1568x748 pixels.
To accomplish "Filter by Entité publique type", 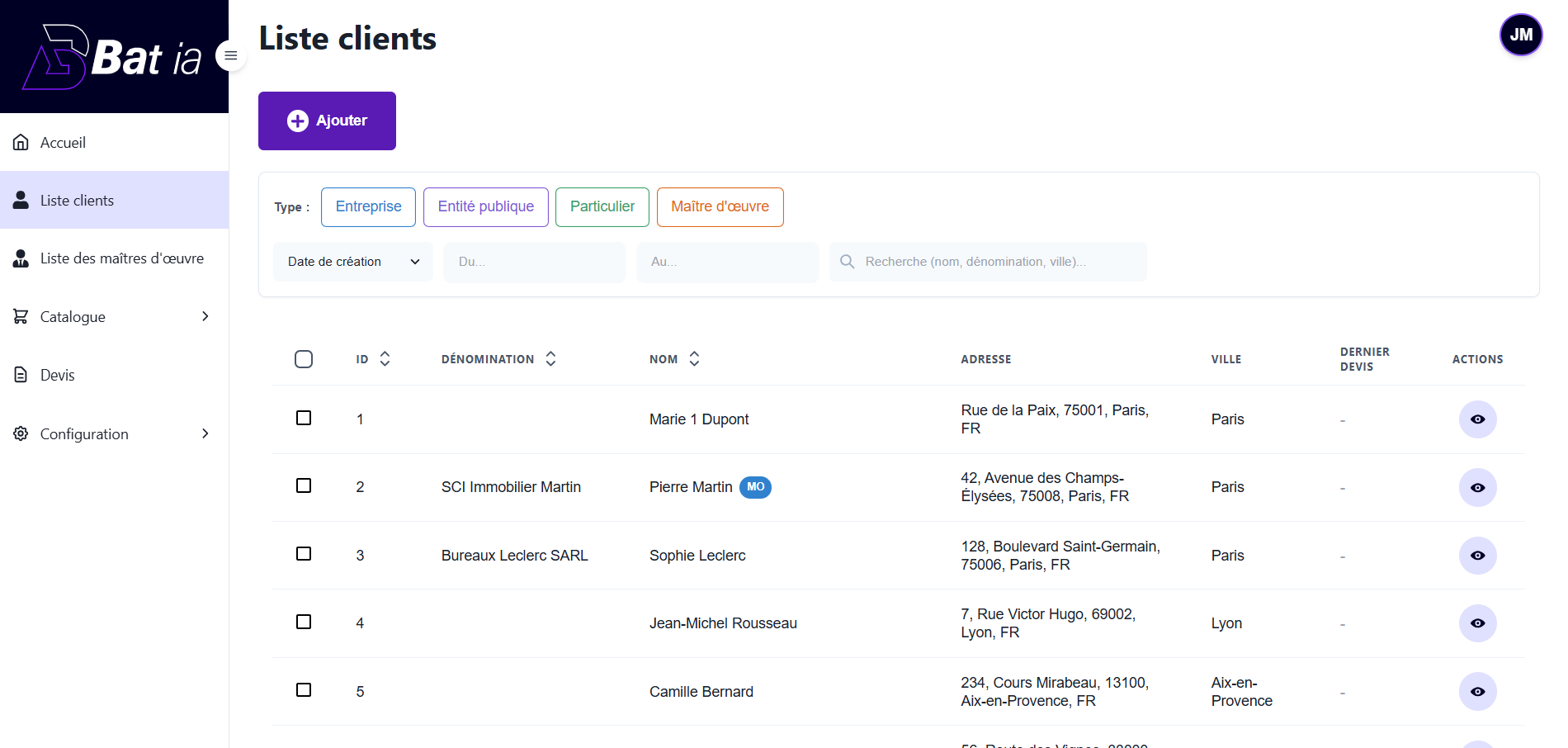I will tap(485, 206).
